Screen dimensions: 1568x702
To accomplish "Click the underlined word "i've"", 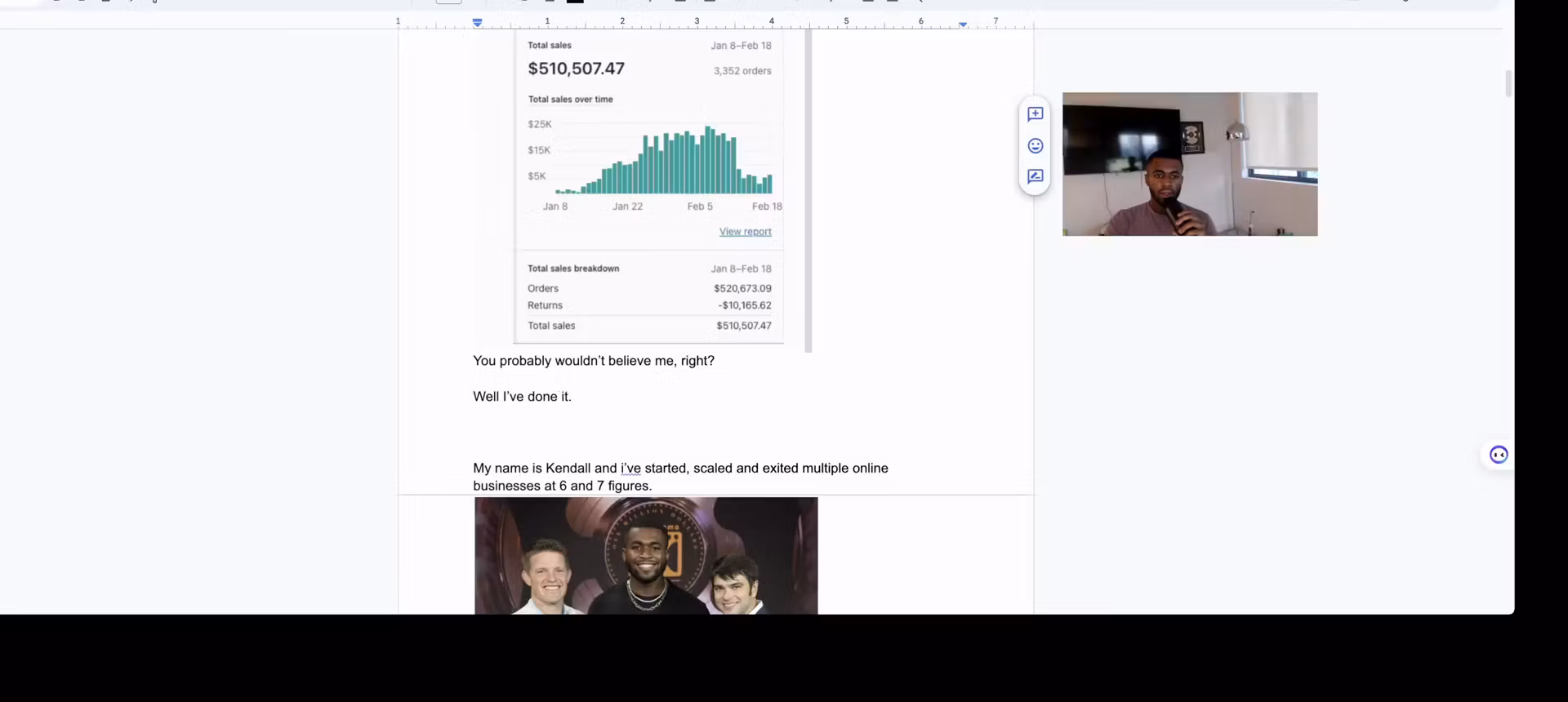I will [x=630, y=469].
